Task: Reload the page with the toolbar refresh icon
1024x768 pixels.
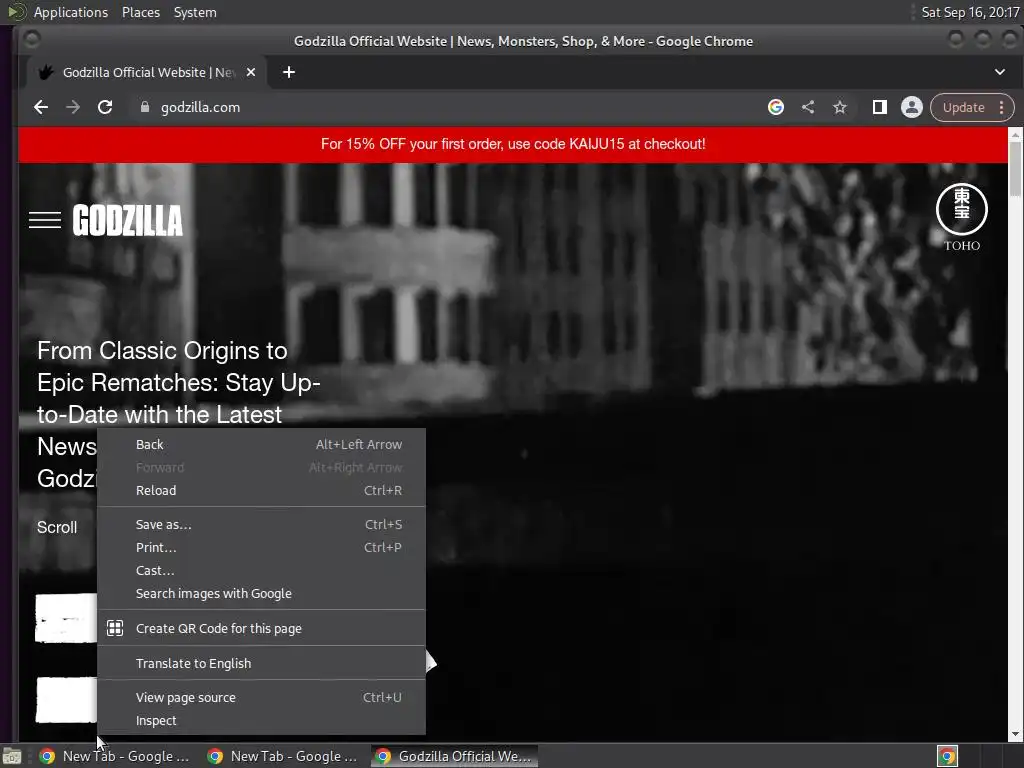Action: [x=104, y=107]
